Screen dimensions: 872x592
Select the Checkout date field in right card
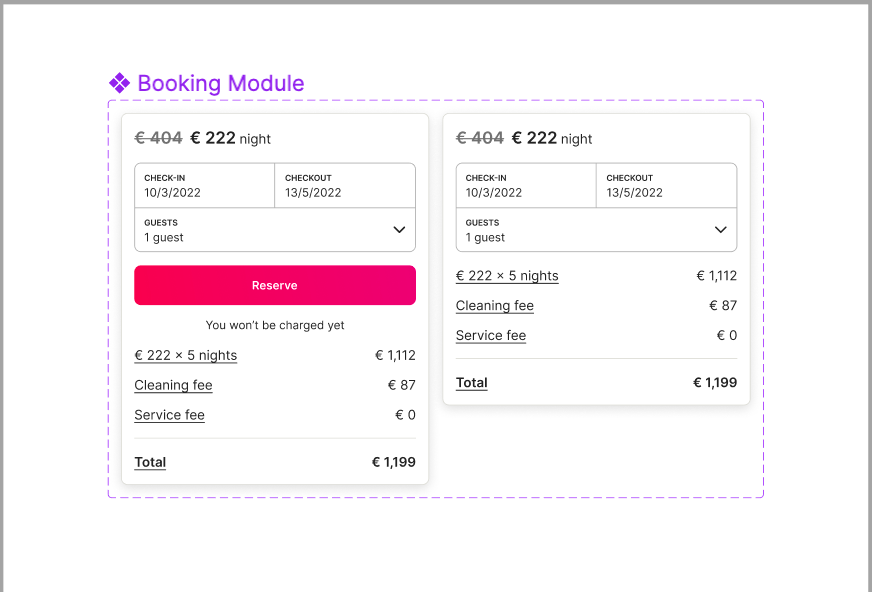coord(667,186)
